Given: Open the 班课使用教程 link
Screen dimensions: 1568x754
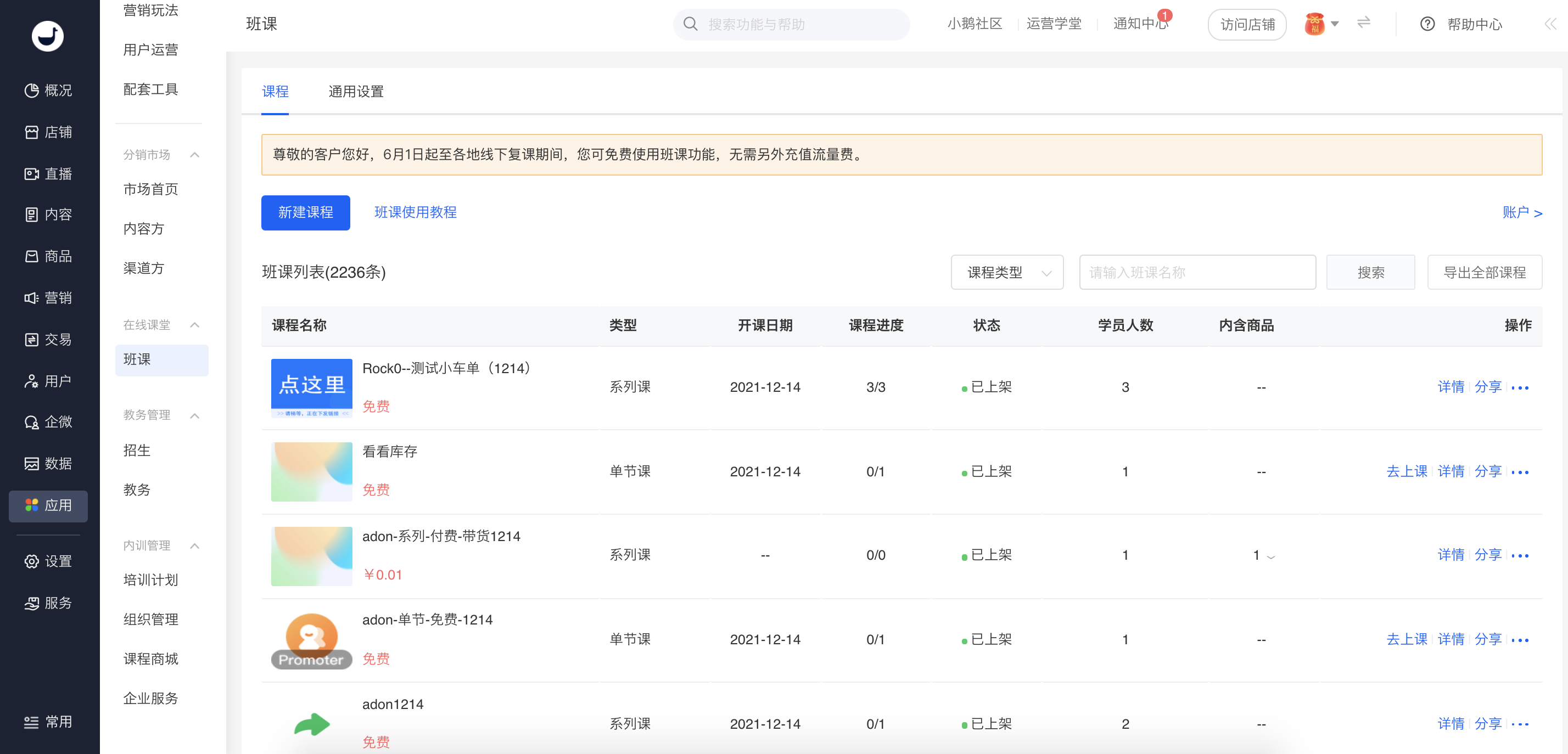Looking at the screenshot, I should [415, 212].
